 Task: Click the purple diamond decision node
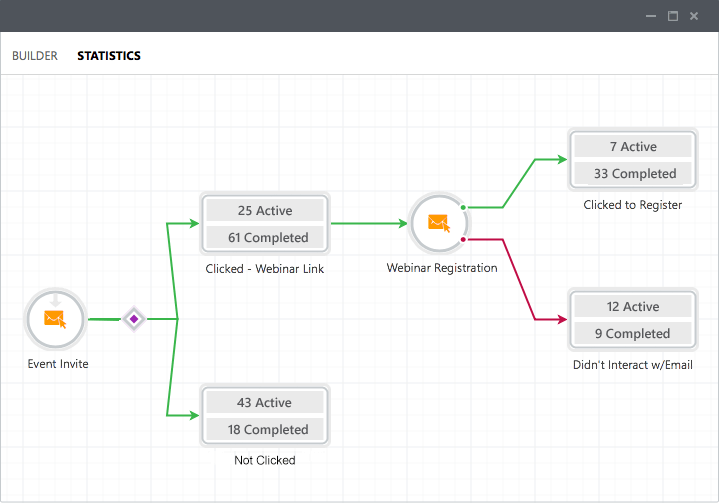click(134, 319)
